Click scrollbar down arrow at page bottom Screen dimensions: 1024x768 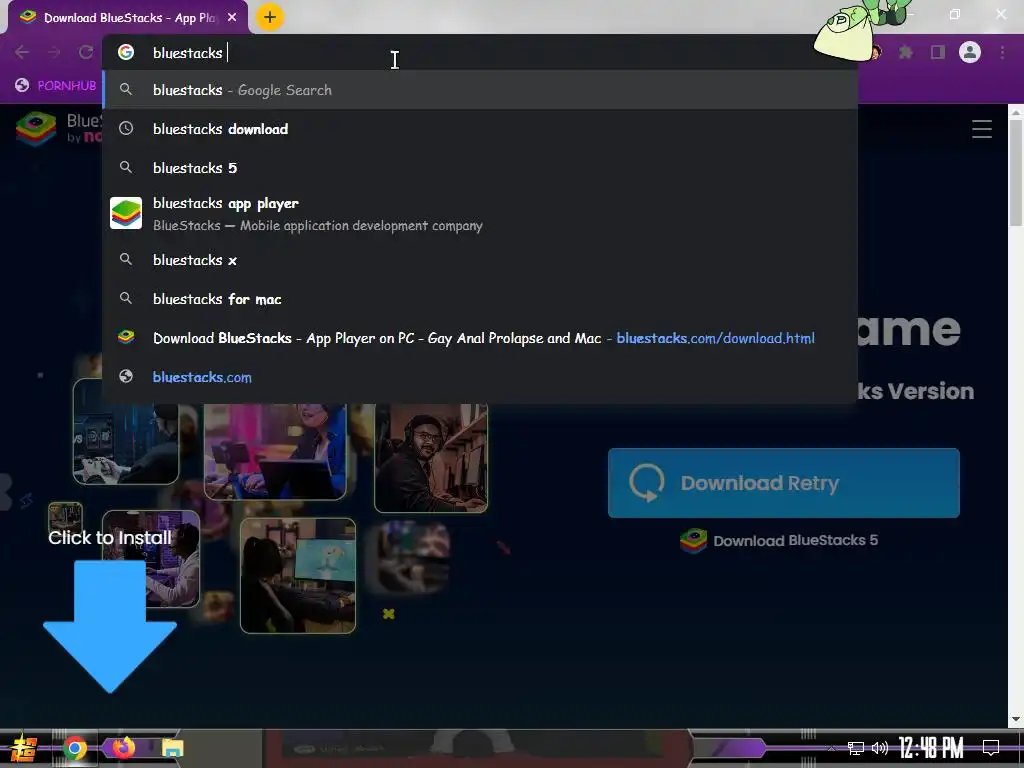point(1016,720)
